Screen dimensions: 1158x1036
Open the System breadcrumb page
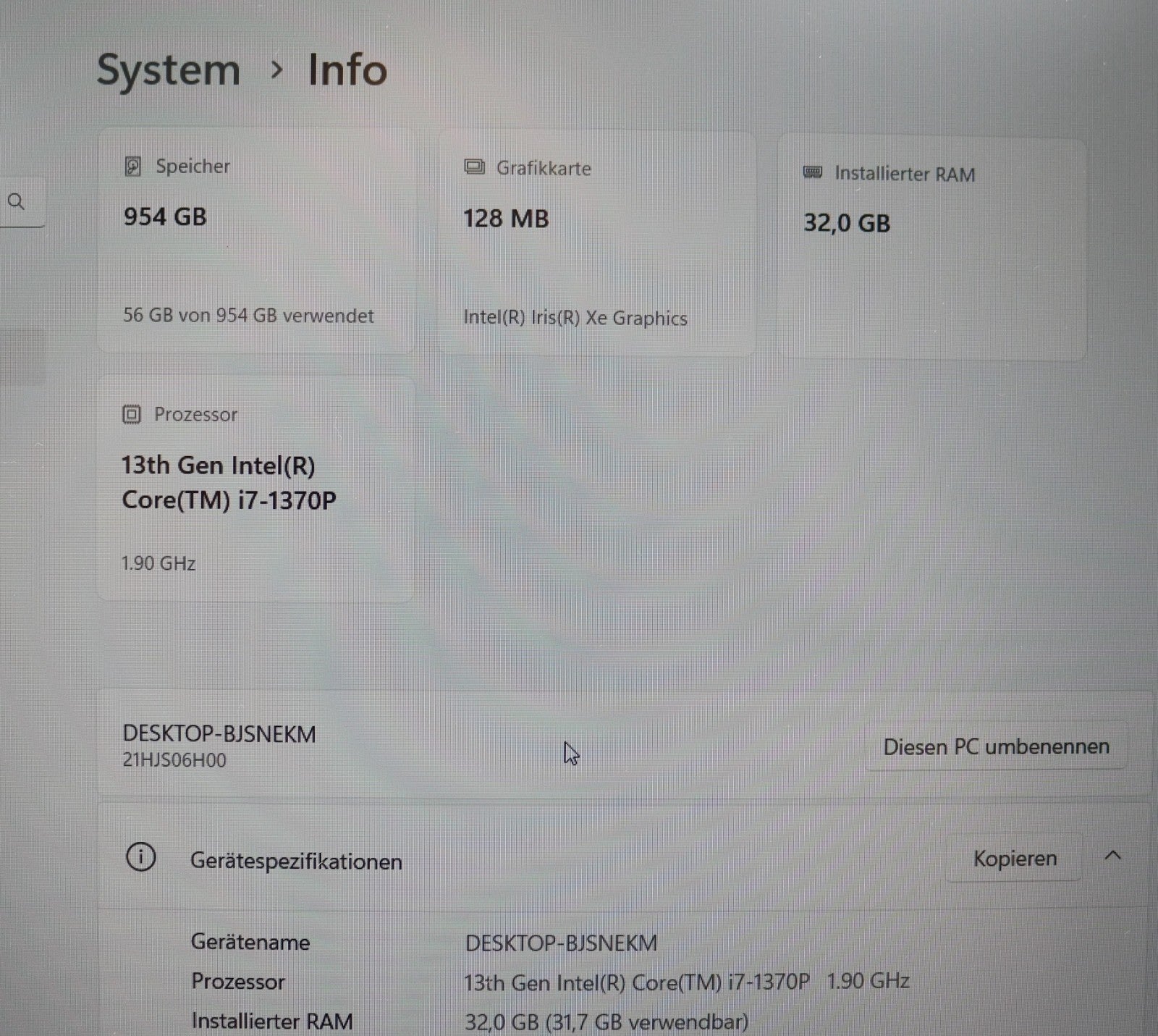(x=169, y=70)
